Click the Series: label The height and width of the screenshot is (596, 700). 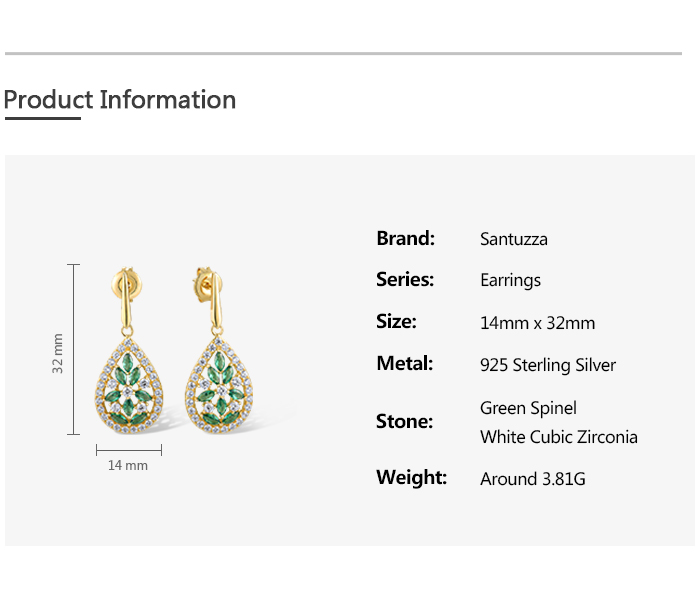405,280
